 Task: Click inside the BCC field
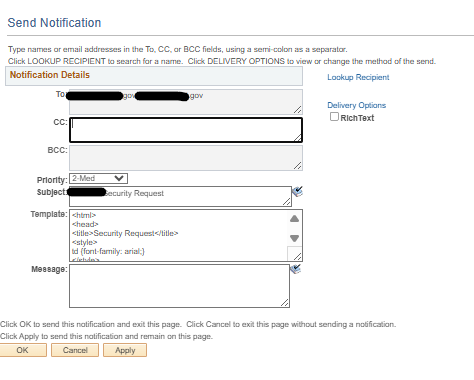tap(186, 158)
